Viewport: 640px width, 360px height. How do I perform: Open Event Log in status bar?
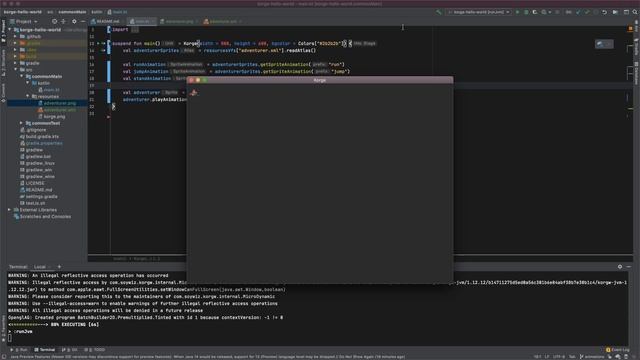(x=618, y=350)
